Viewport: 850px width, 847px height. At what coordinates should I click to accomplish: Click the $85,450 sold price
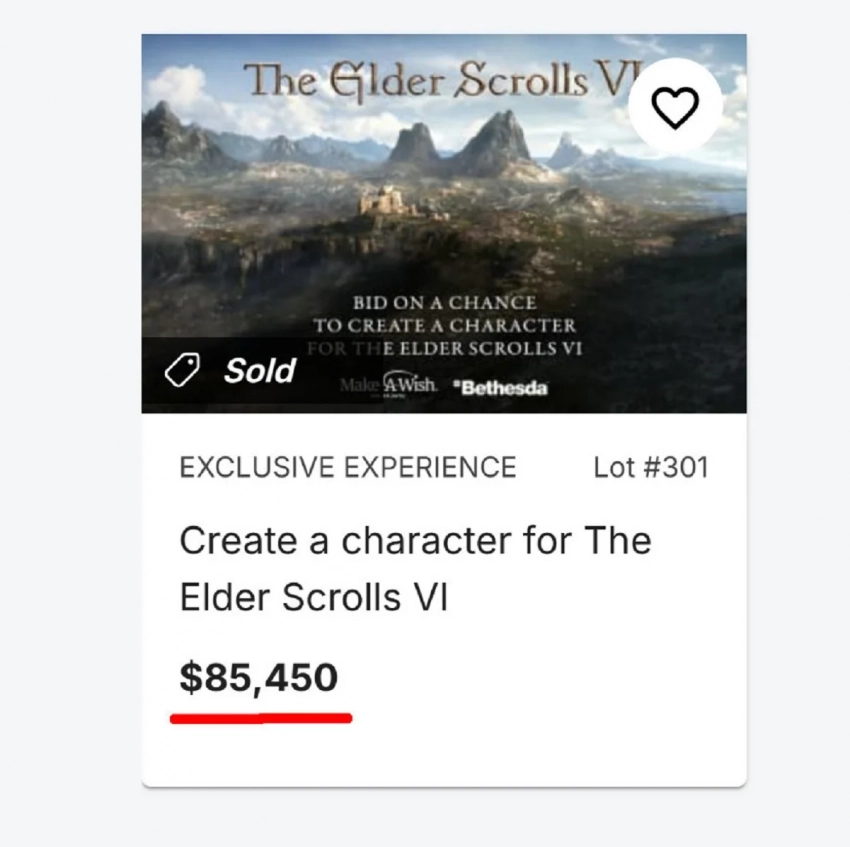pyautogui.click(x=259, y=678)
